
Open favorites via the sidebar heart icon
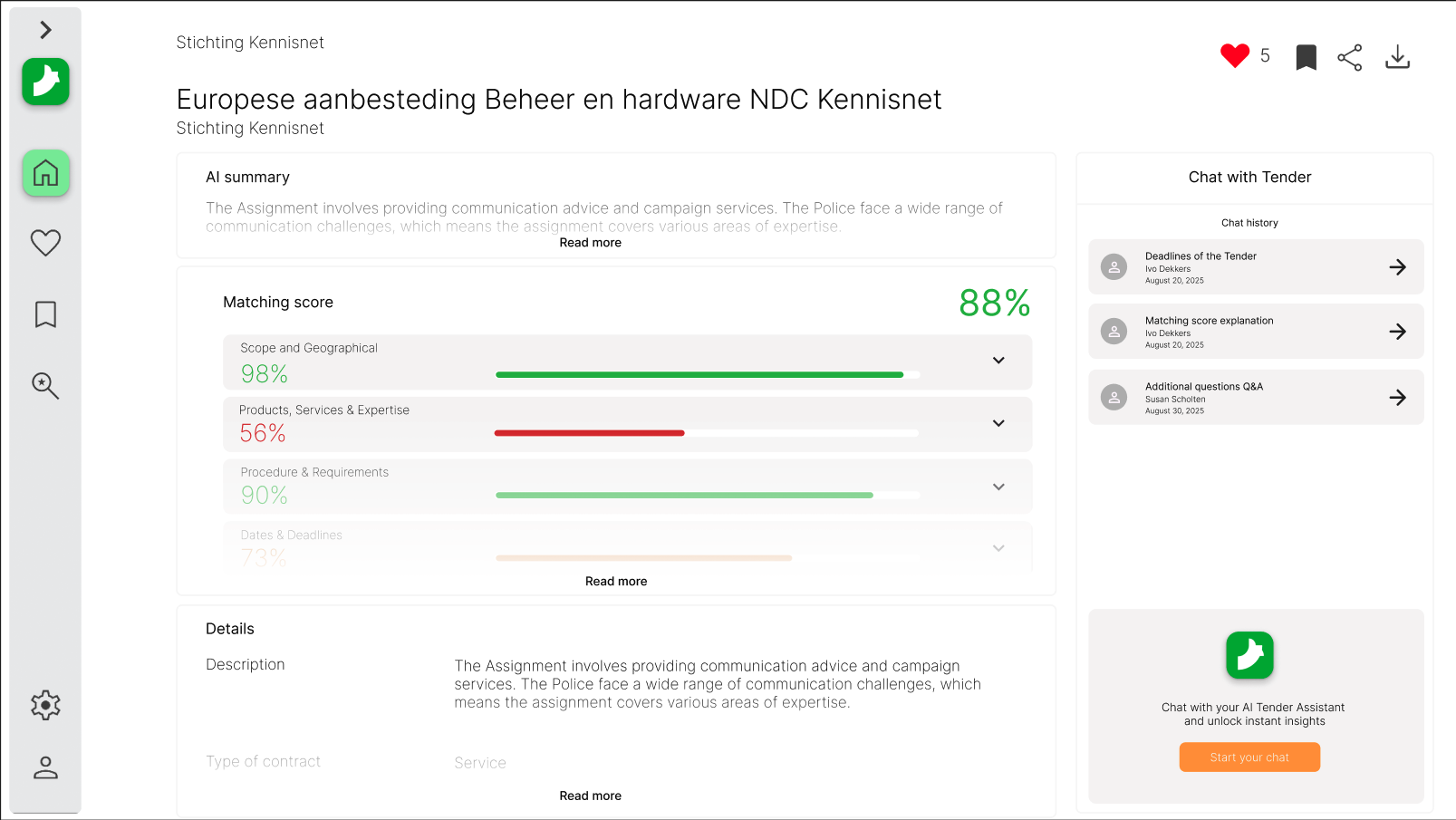(x=45, y=243)
